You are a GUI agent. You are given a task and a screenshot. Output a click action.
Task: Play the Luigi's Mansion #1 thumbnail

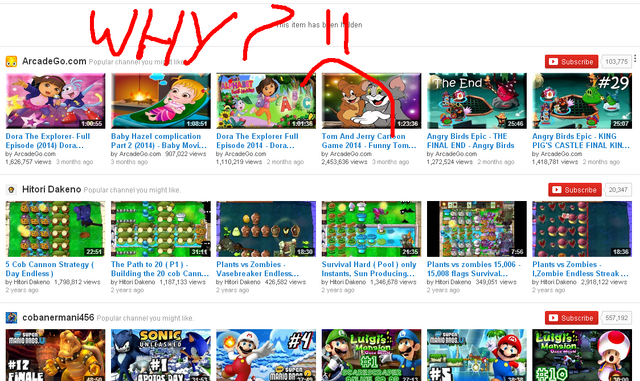(x=371, y=355)
